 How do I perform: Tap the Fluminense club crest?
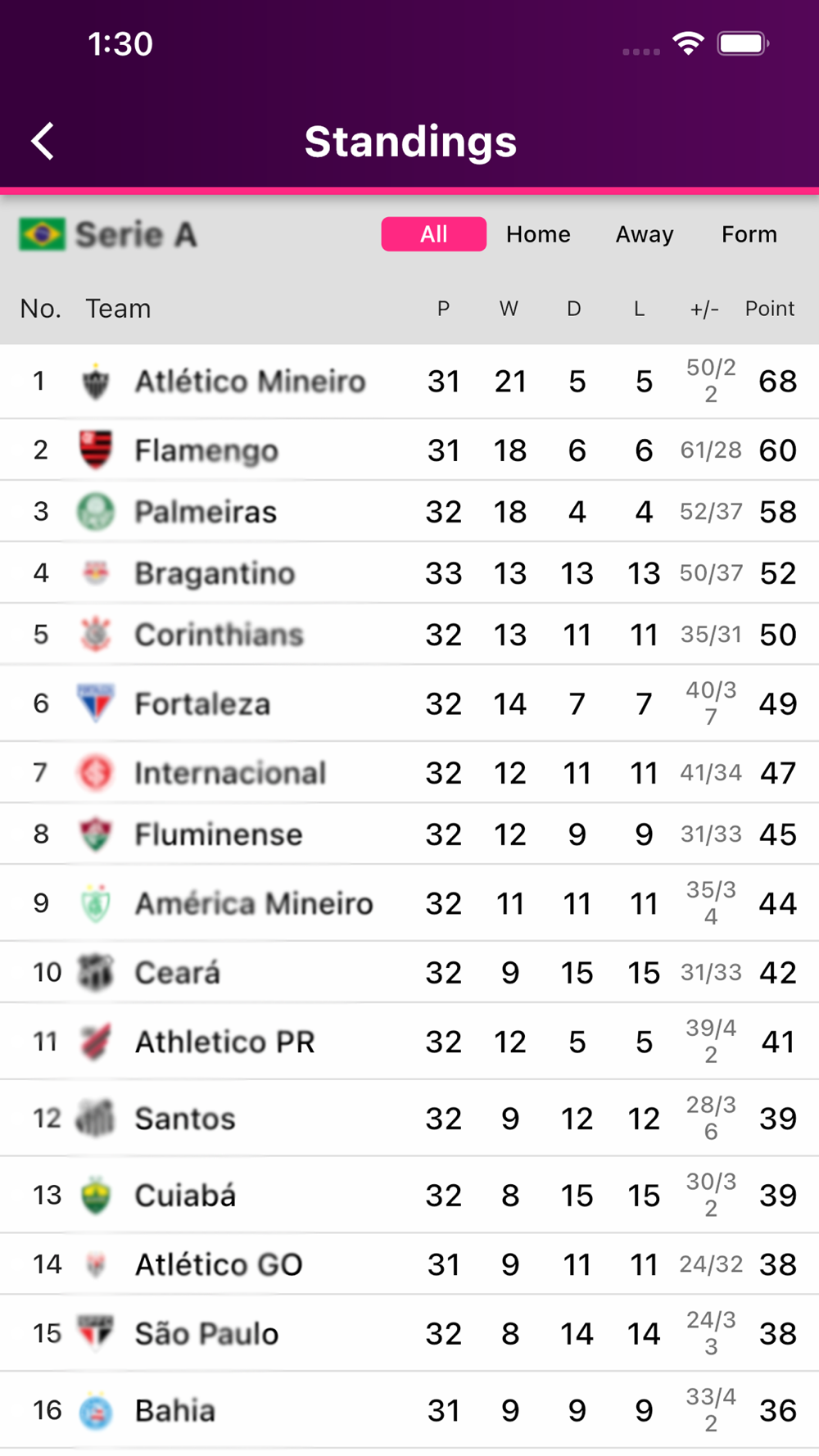(x=96, y=834)
